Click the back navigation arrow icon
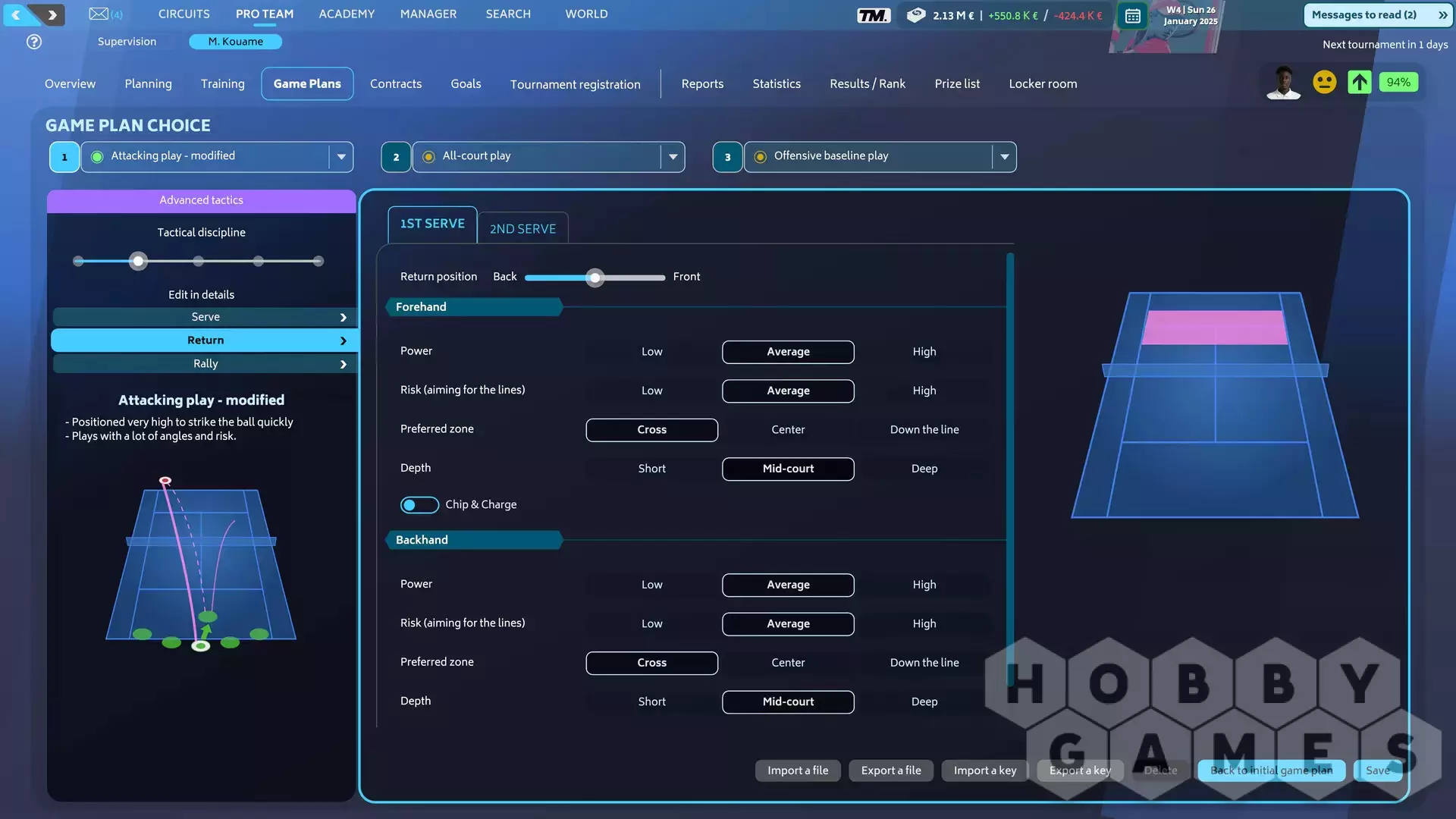The image size is (1456, 819). pyautogui.click(x=16, y=14)
